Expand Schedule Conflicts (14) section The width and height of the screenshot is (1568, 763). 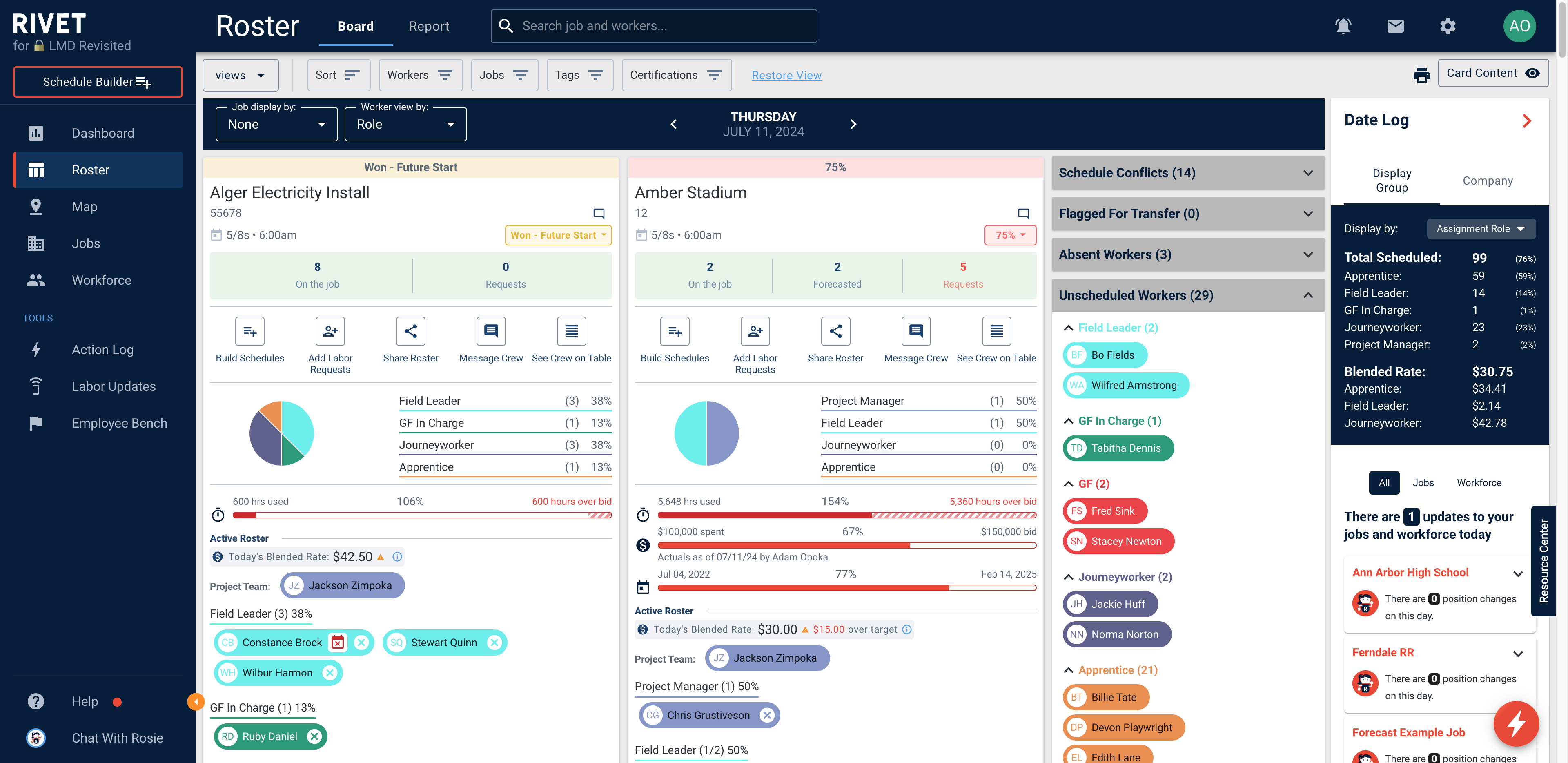point(1187,173)
